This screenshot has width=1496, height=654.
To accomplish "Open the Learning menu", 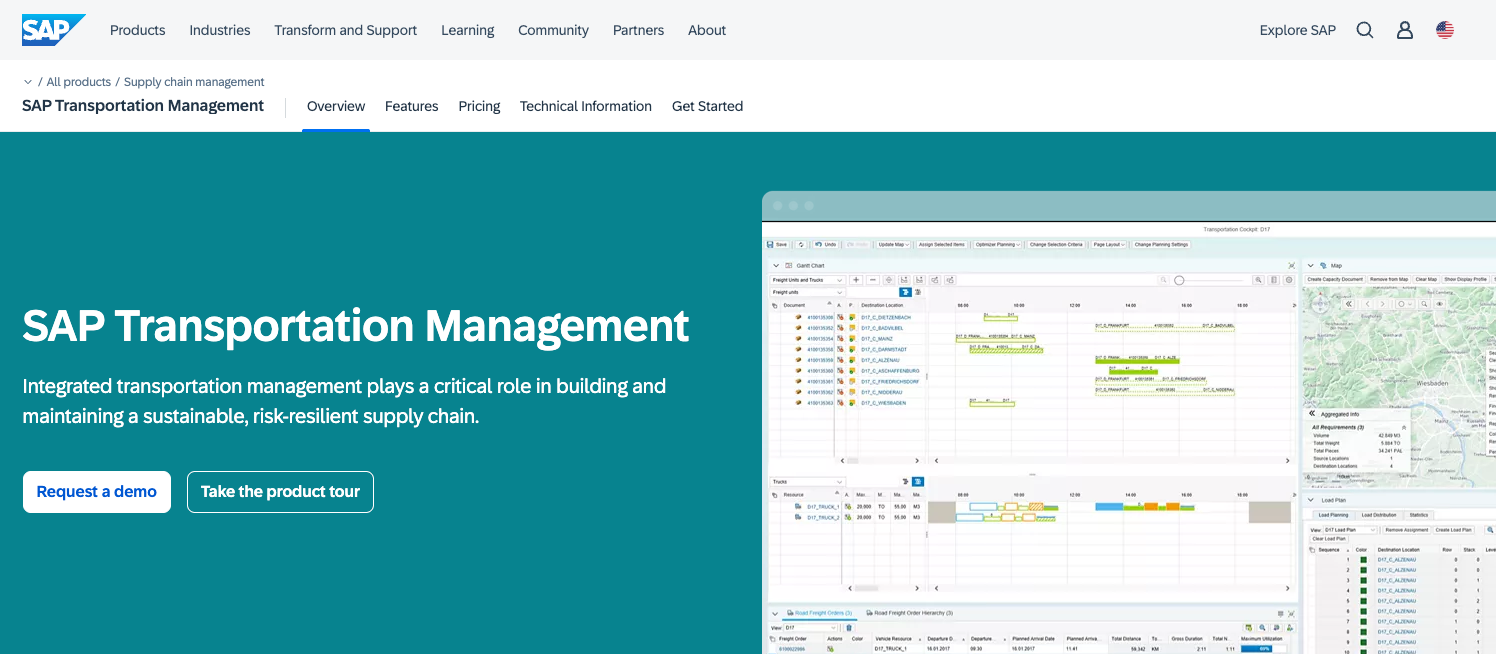I will pyautogui.click(x=468, y=30).
